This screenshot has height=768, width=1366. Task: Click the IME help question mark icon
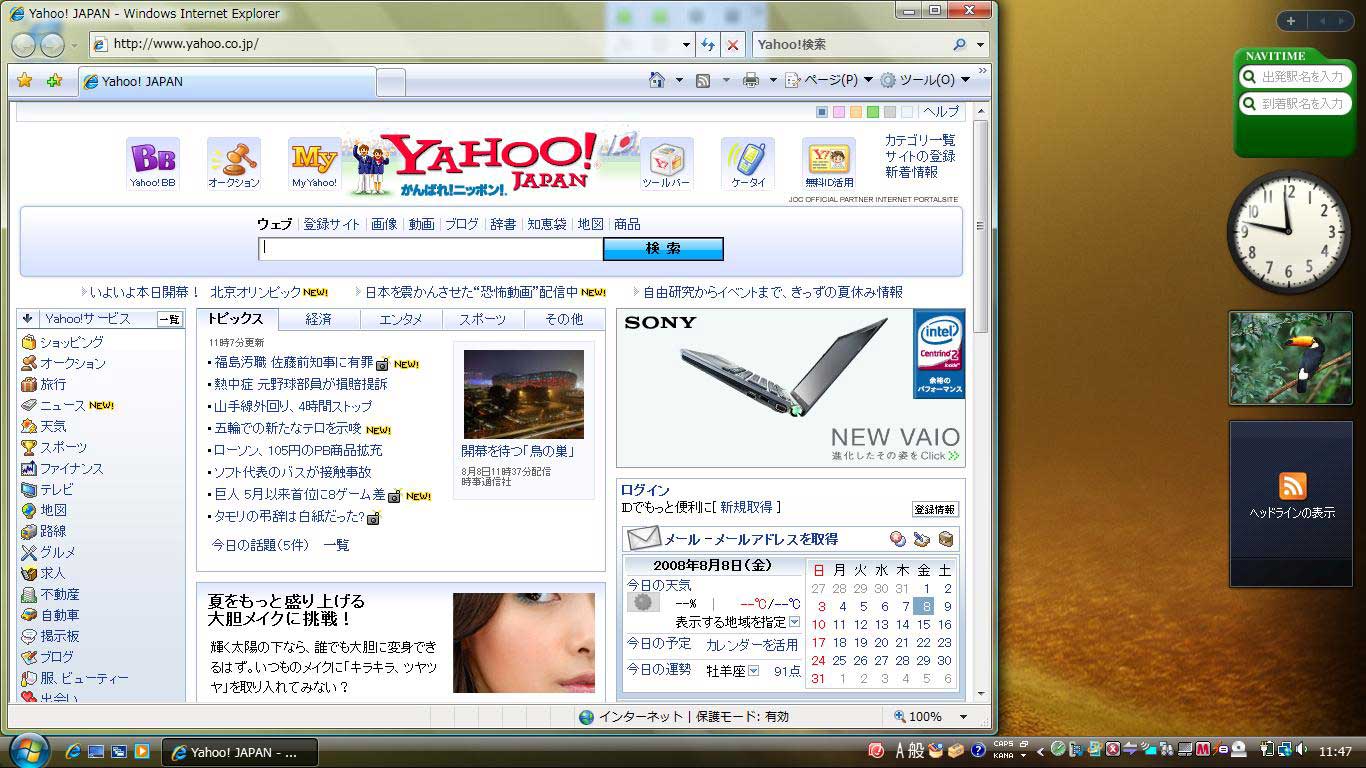[978, 750]
